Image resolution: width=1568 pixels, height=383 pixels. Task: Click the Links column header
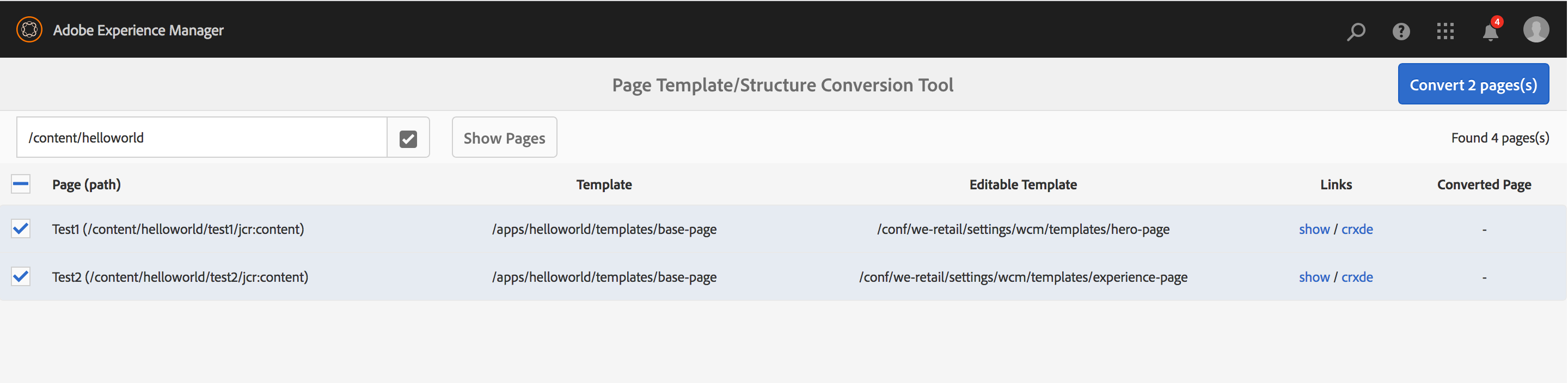[1336, 185]
